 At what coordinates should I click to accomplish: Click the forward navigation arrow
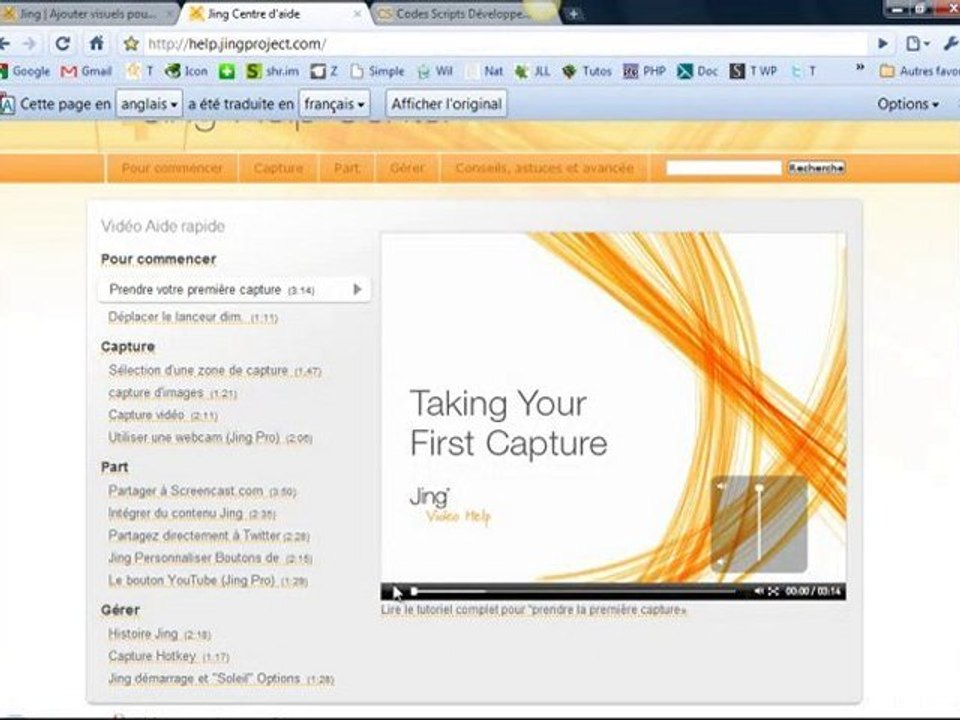pyautogui.click(x=29, y=43)
